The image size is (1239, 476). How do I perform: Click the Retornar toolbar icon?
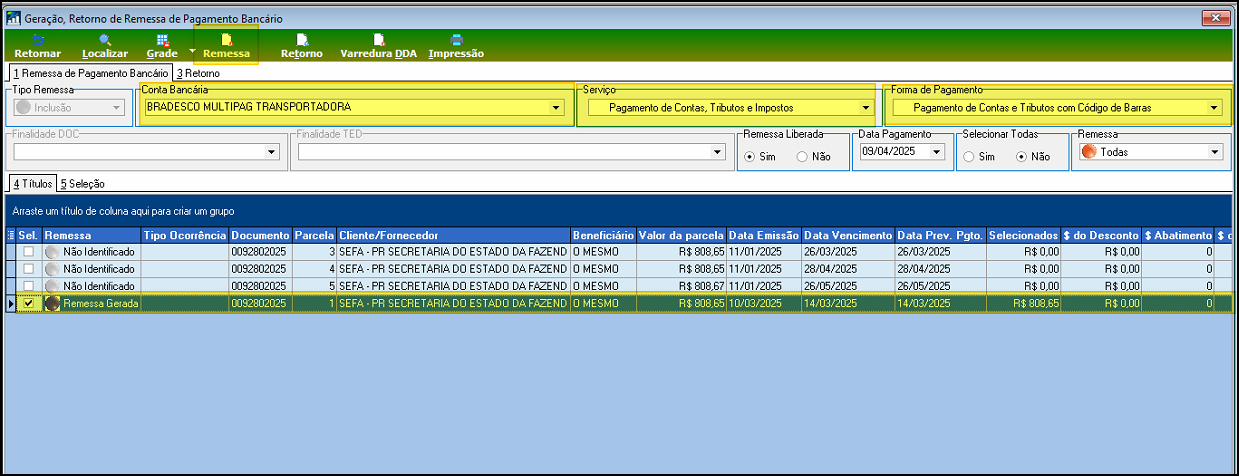click(38, 40)
